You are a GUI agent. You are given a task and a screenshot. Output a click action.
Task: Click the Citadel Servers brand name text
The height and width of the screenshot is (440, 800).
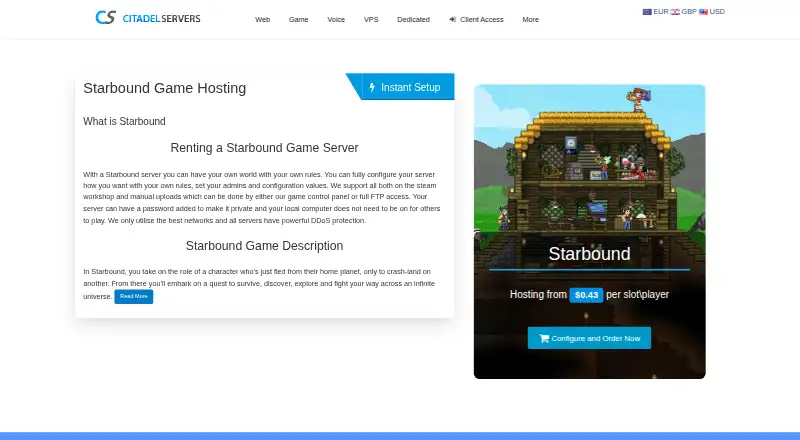coord(161,19)
